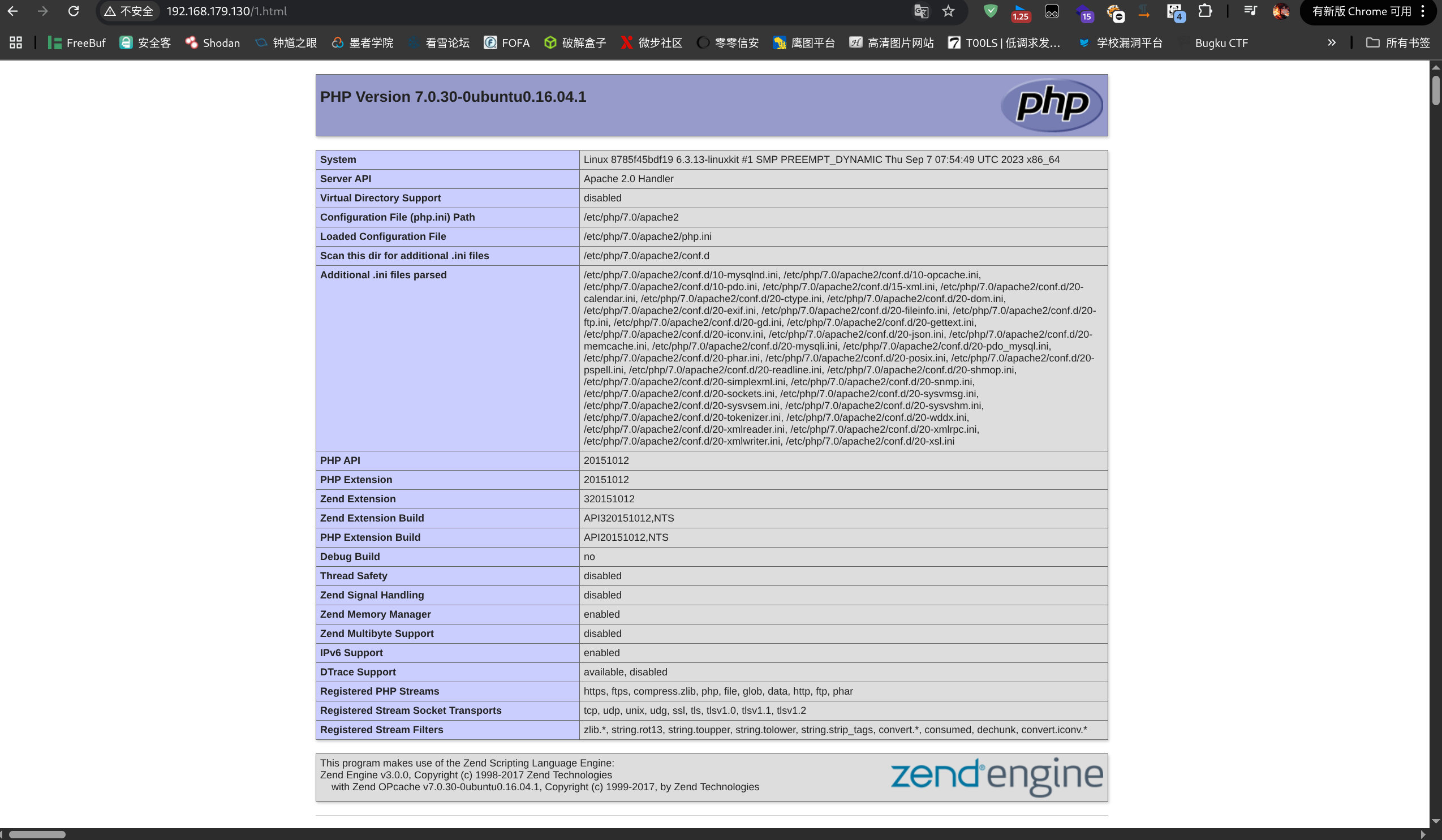Open the green shield adblock extension

click(990, 11)
